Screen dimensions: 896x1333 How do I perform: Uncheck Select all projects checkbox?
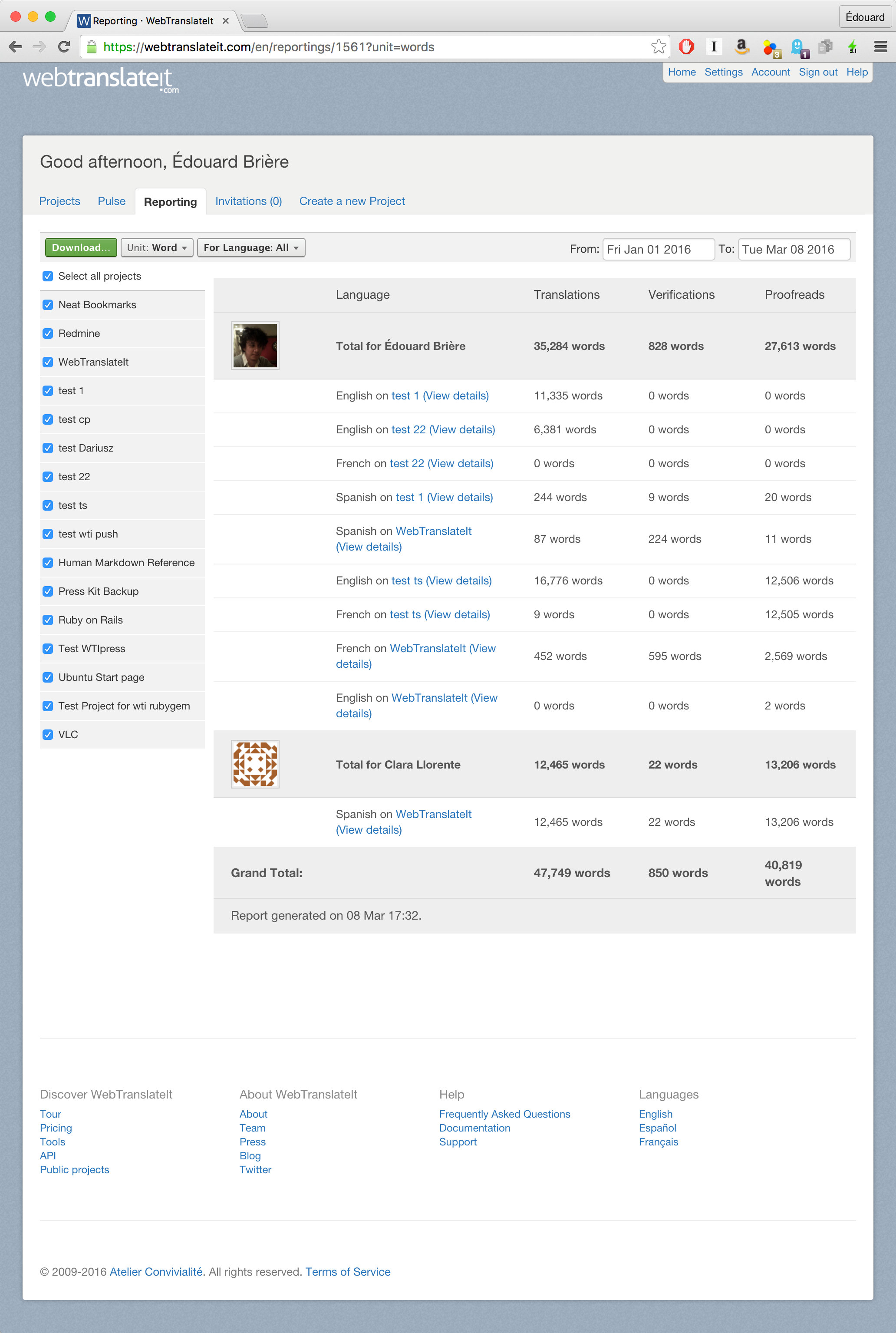point(48,276)
